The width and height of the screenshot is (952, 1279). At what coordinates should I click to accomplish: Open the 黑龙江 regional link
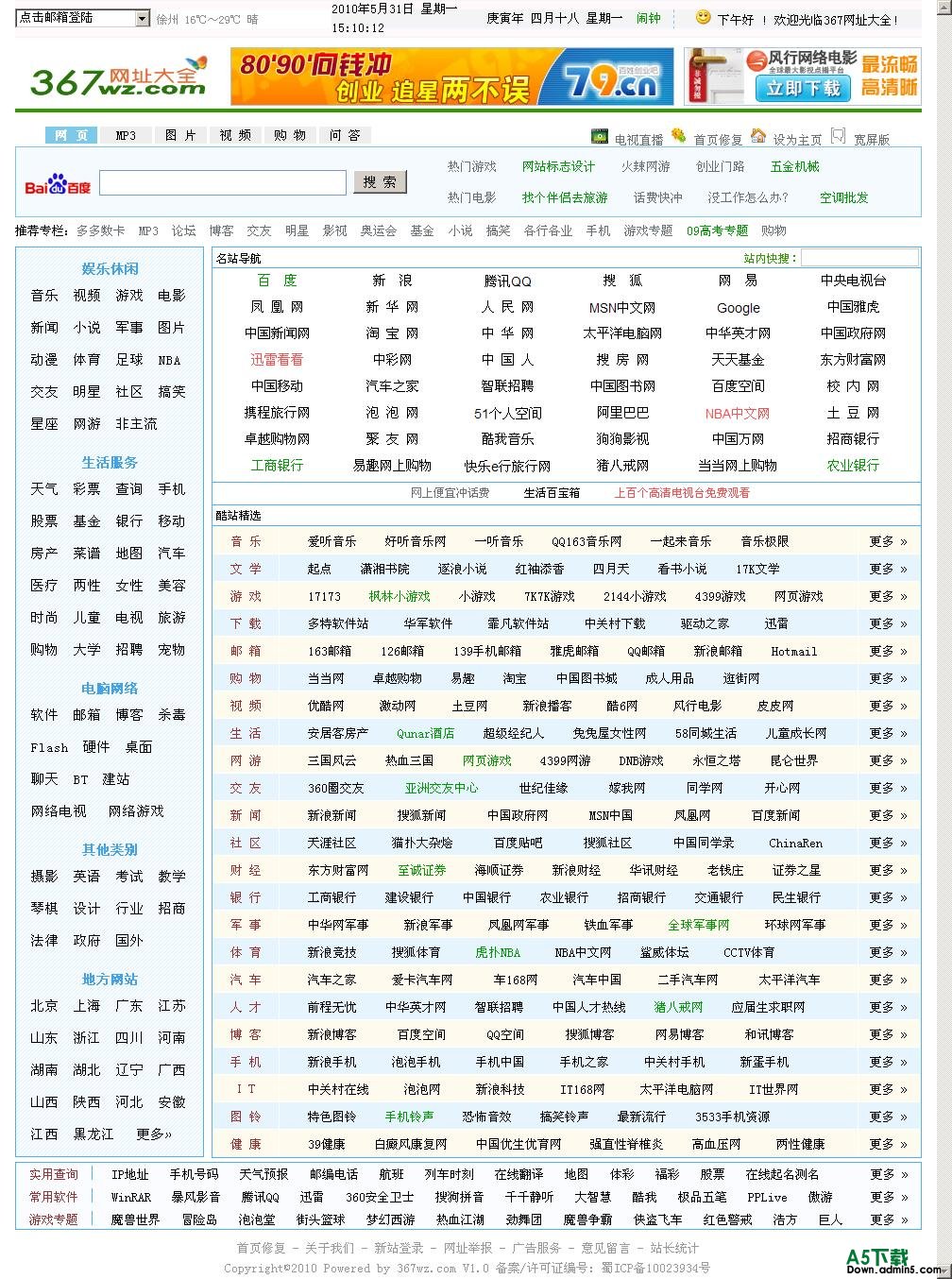94,1134
